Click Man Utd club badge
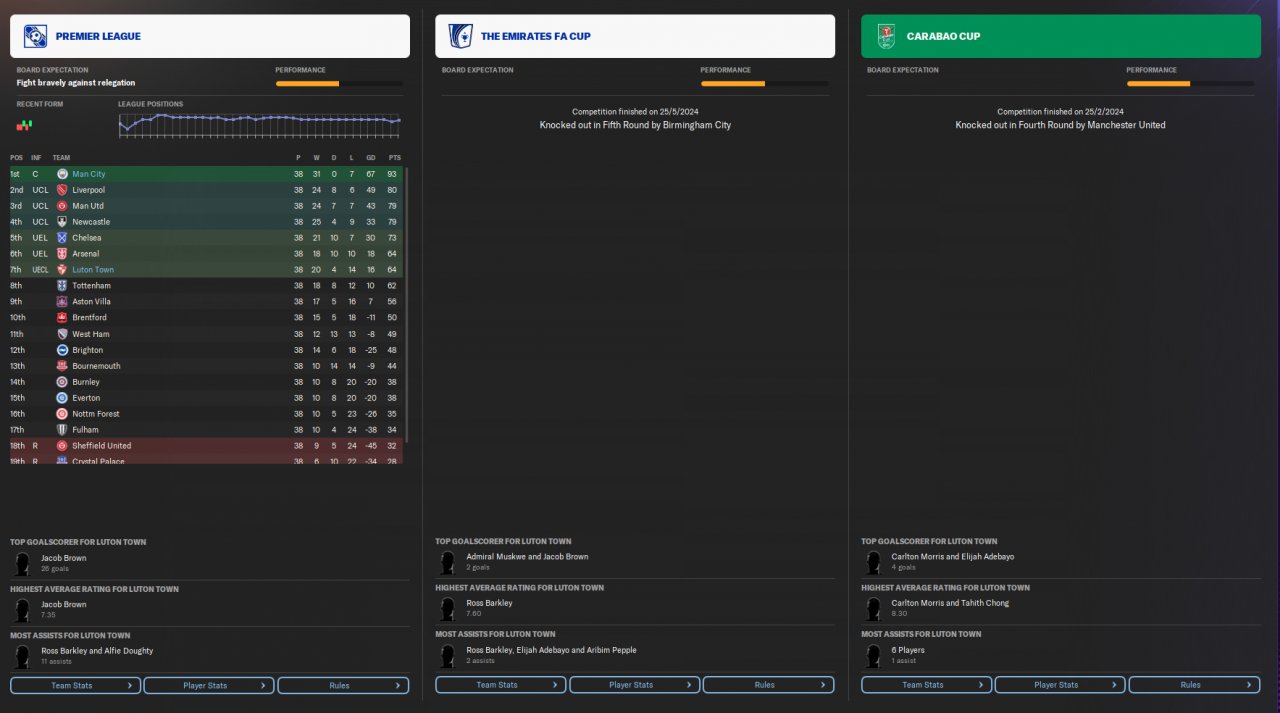Viewport: 1280px width, 713px height. [x=62, y=206]
